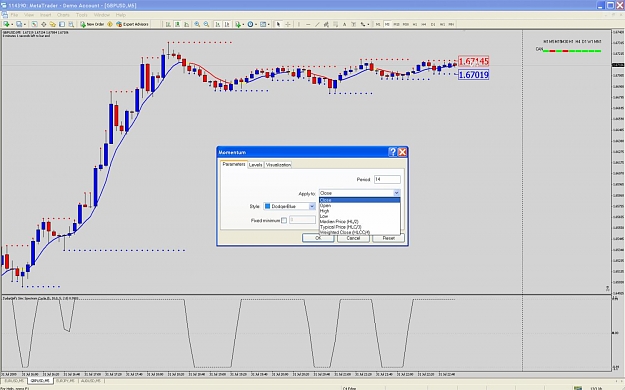Switch to M15 timeframe
The height and width of the screenshot is (390, 625).
point(396,24)
